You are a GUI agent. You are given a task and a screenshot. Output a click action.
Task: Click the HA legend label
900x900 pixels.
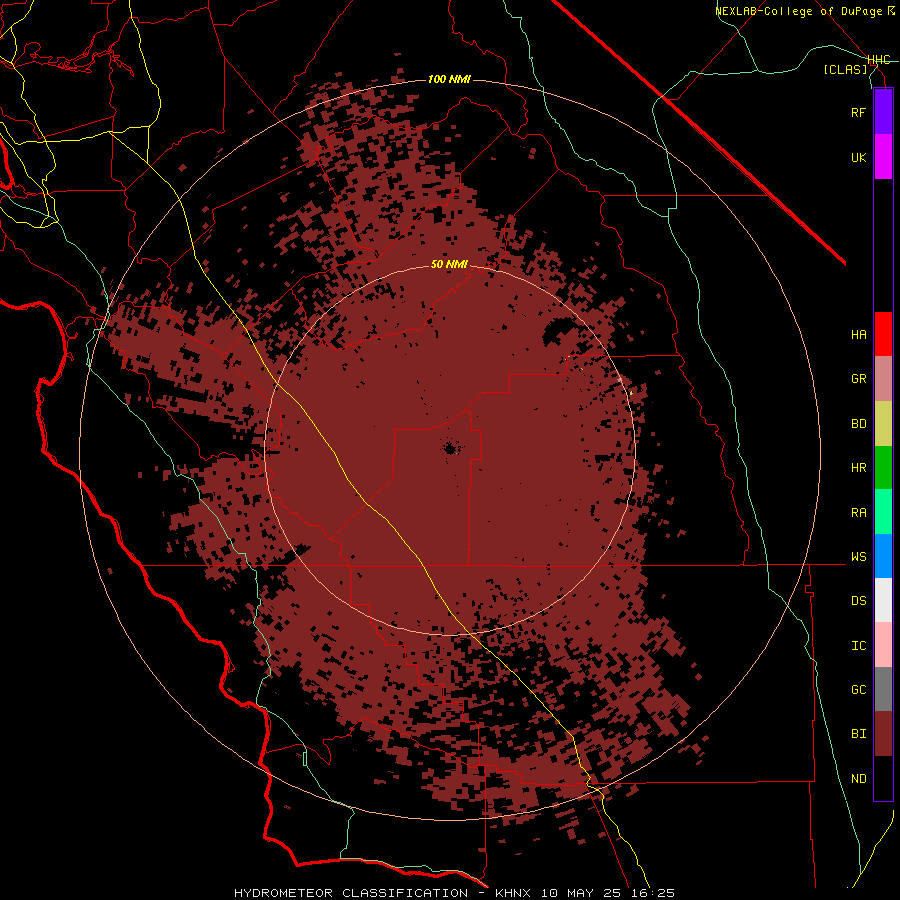click(859, 335)
